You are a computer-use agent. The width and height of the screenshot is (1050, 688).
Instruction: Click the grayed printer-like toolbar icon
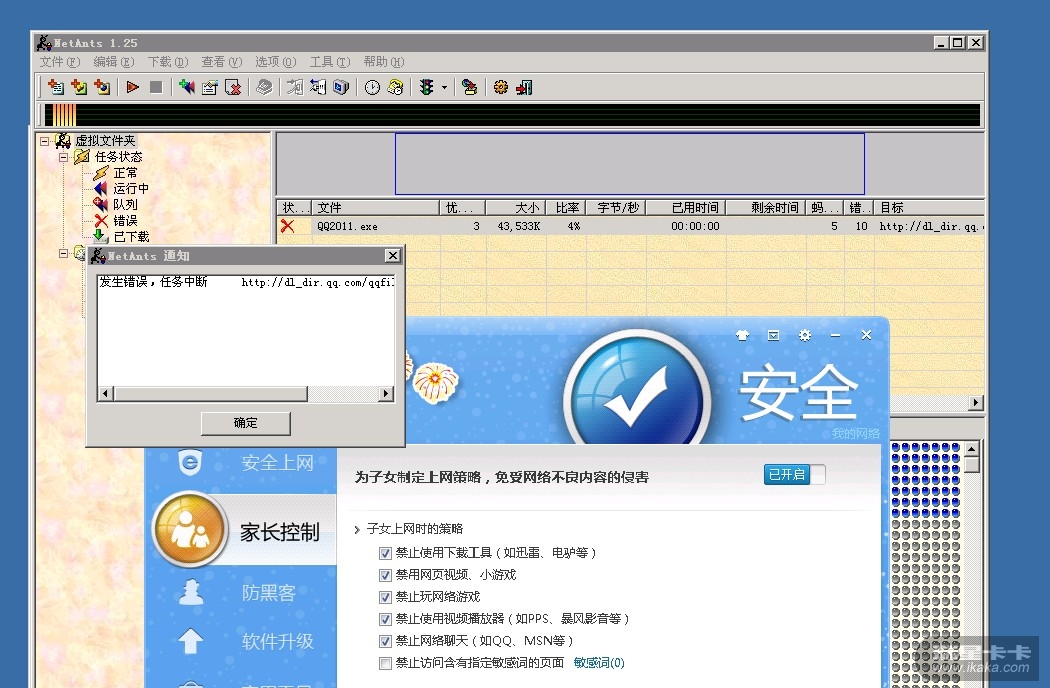(x=265, y=87)
